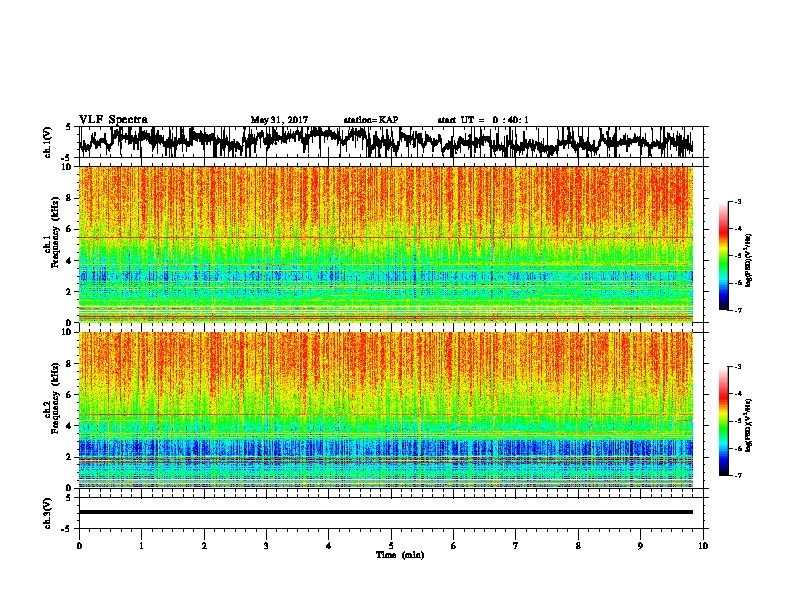Click the ch.2 color scale bar
The image size is (792, 612).
click(x=723, y=421)
